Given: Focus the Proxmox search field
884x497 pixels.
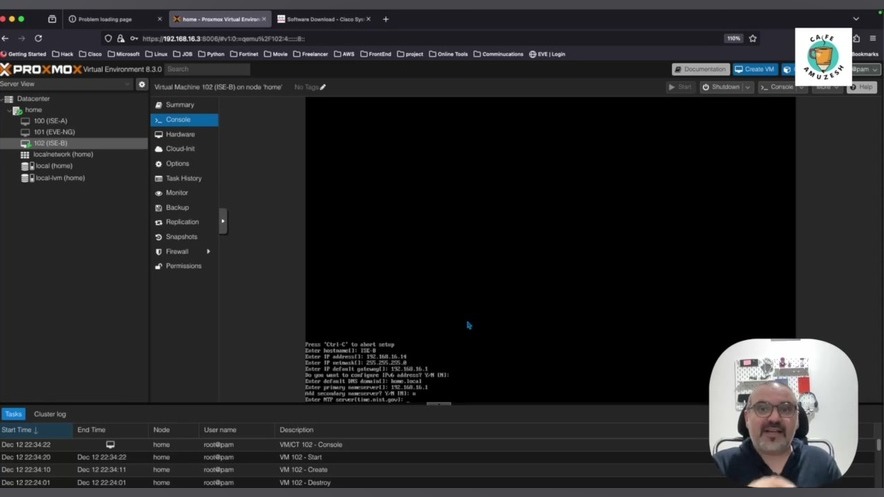Looking at the screenshot, I should pos(207,69).
